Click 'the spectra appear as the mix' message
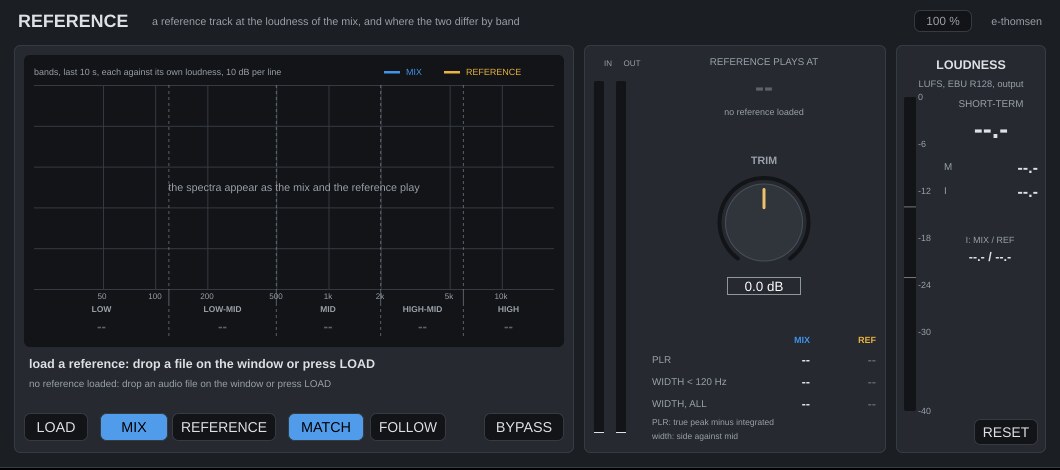 pyautogui.click(x=293, y=187)
